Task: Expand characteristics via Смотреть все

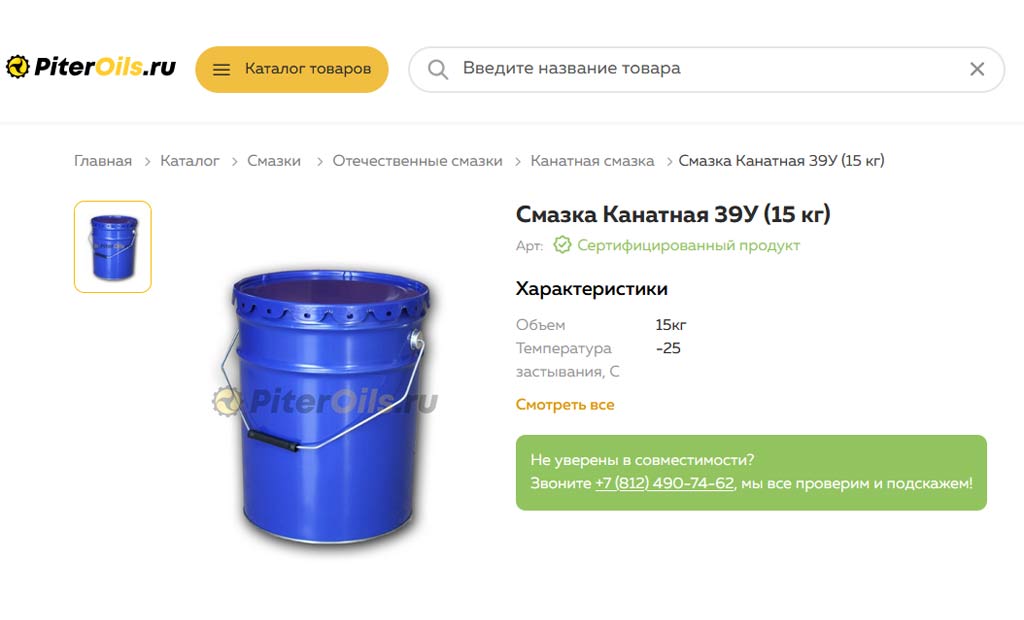Action: [x=565, y=404]
